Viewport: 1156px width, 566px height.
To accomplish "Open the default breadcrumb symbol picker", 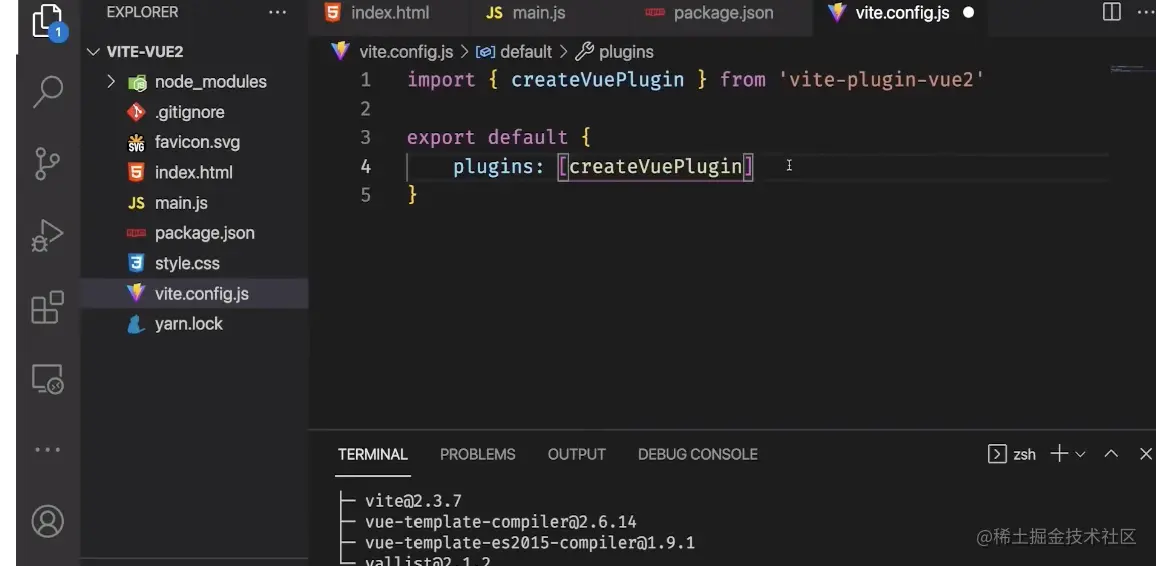I will [x=526, y=52].
